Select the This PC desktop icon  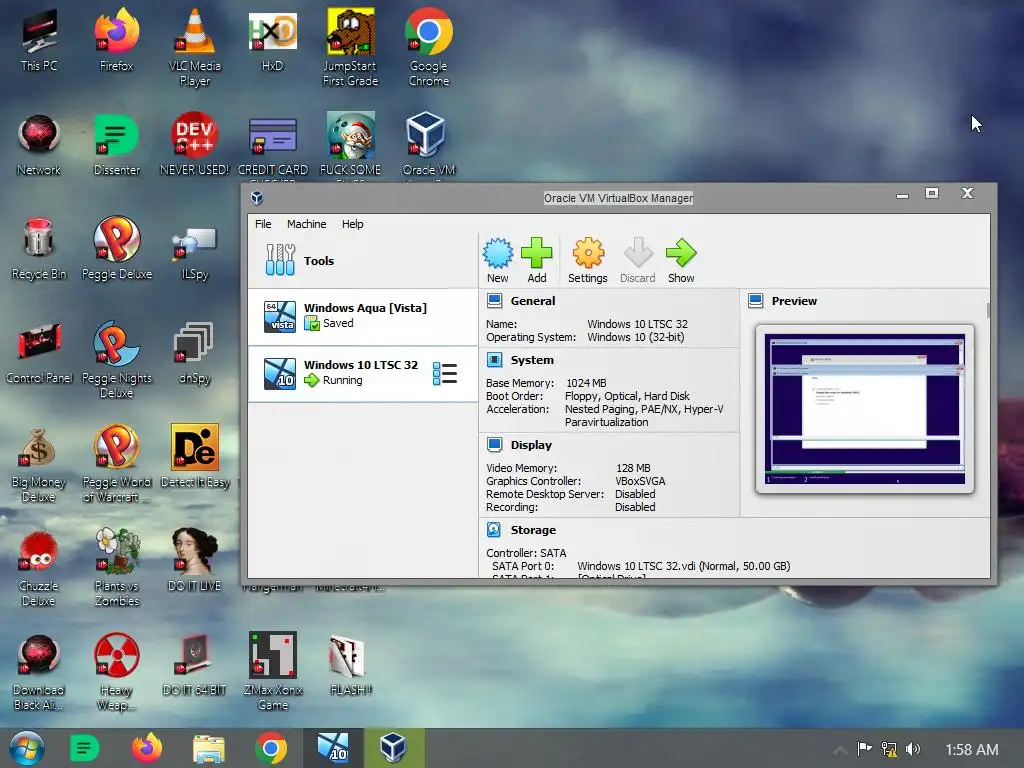(x=39, y=40)
